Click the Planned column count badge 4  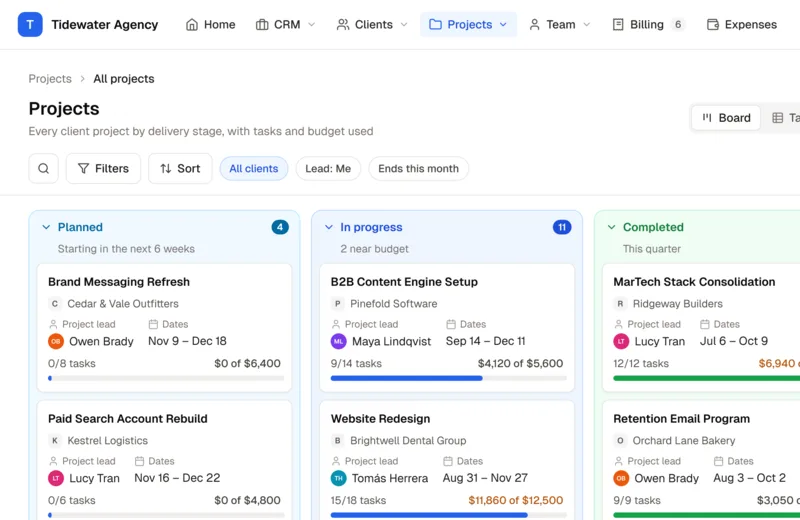point(280,227)
